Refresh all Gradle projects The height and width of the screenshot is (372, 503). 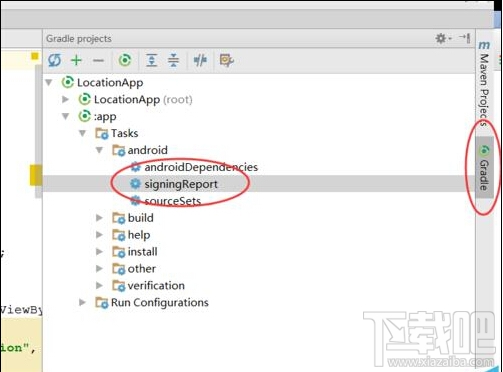(x=54, y=60)
